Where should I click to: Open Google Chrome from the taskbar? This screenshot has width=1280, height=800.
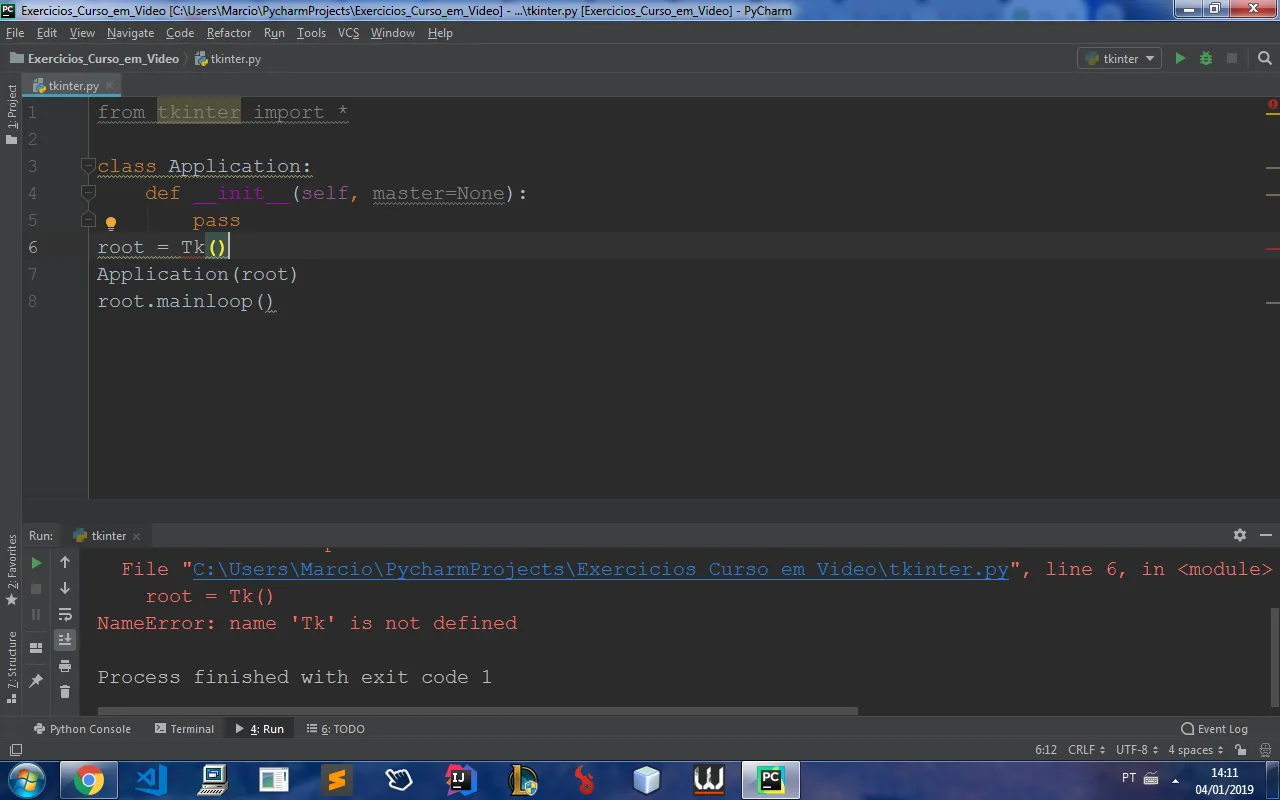pos(88,779)
